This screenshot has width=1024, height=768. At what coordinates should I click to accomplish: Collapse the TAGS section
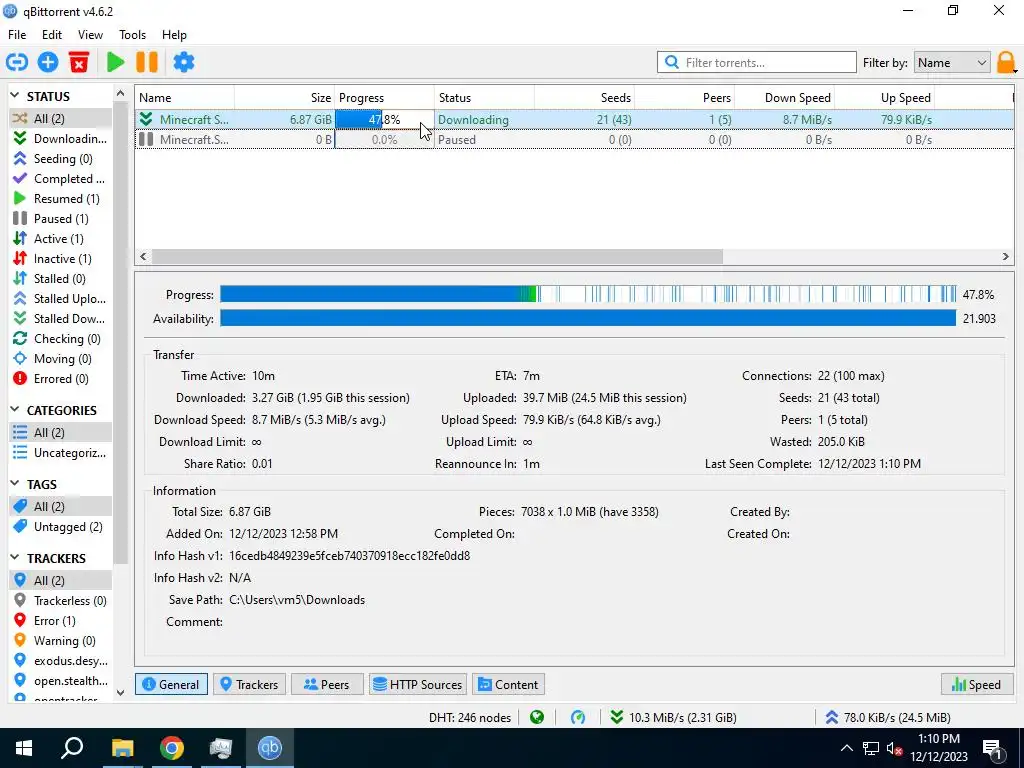click(15, 484)
